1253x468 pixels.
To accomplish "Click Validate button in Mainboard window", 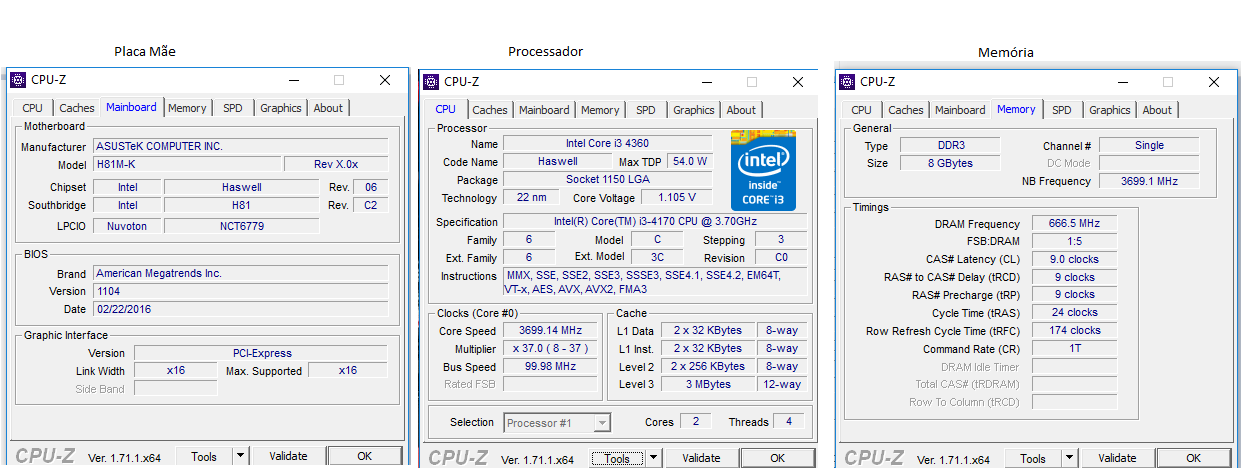I will [x=288, y=456].
